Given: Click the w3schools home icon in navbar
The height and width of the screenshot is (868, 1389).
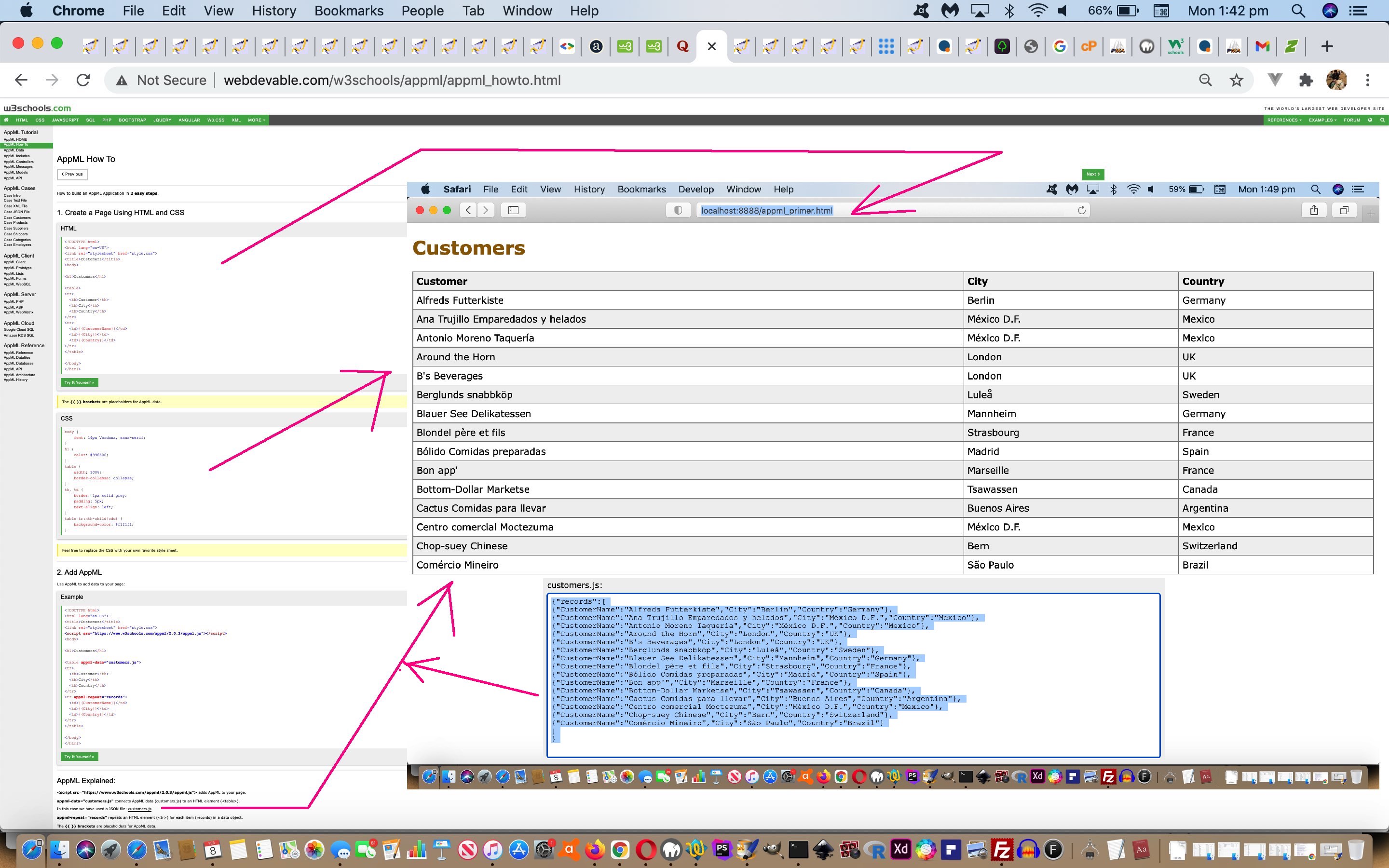Looking at the screenshot, I should pos(6,120).
